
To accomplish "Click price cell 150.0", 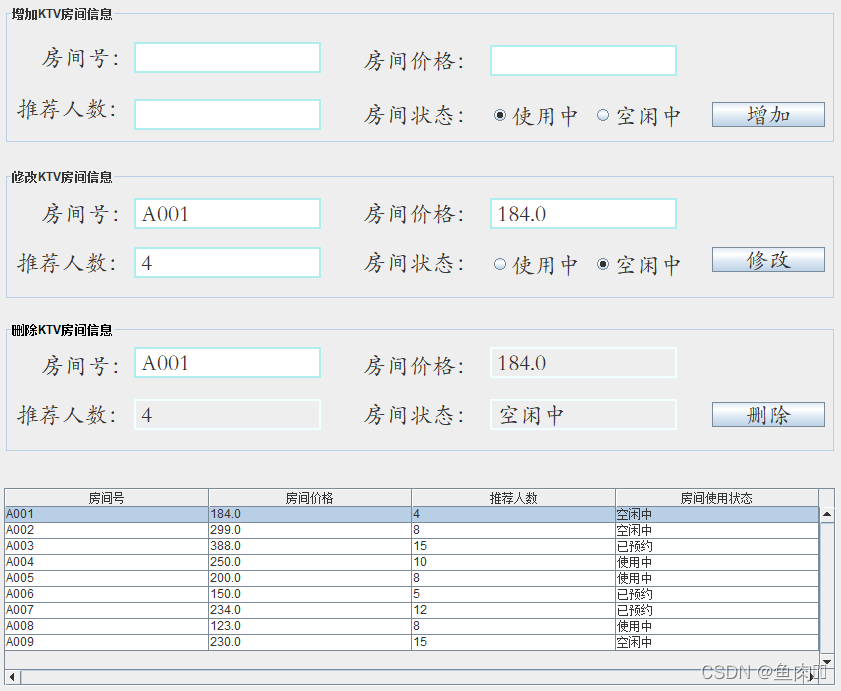I will tap(309, 594).
